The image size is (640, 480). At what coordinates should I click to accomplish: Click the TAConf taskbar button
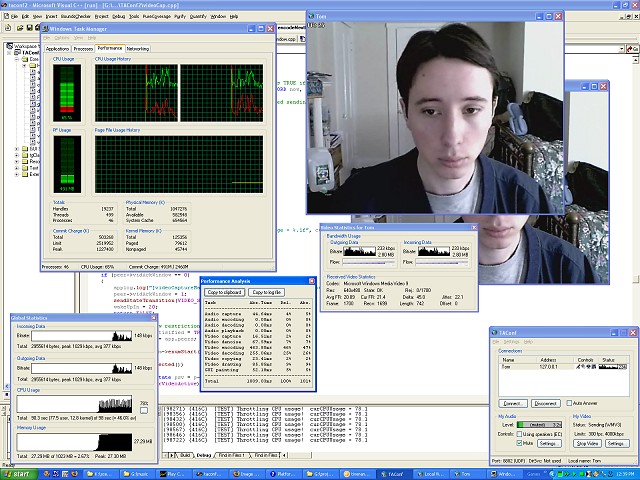[x=396, y=474]
